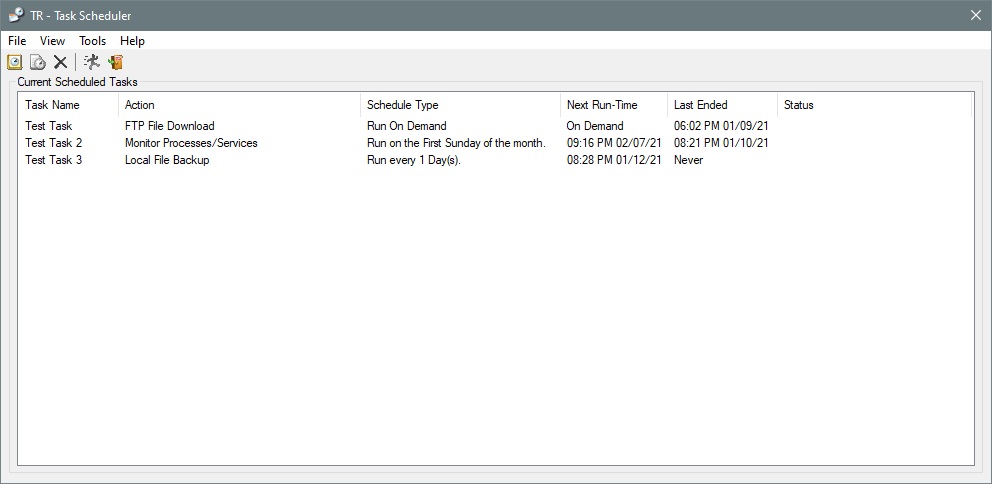Click the Never last ended cell

pos(688,160)
